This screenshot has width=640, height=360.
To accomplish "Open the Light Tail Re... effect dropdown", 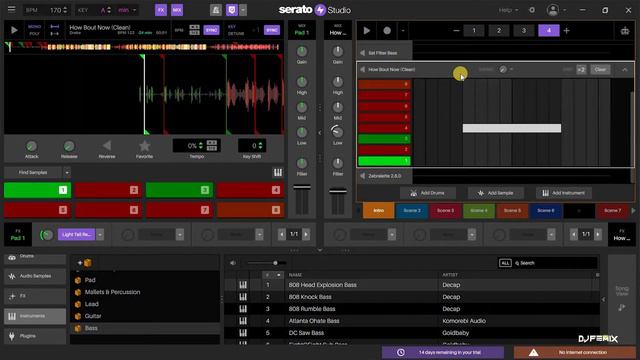I will point(100,234).
